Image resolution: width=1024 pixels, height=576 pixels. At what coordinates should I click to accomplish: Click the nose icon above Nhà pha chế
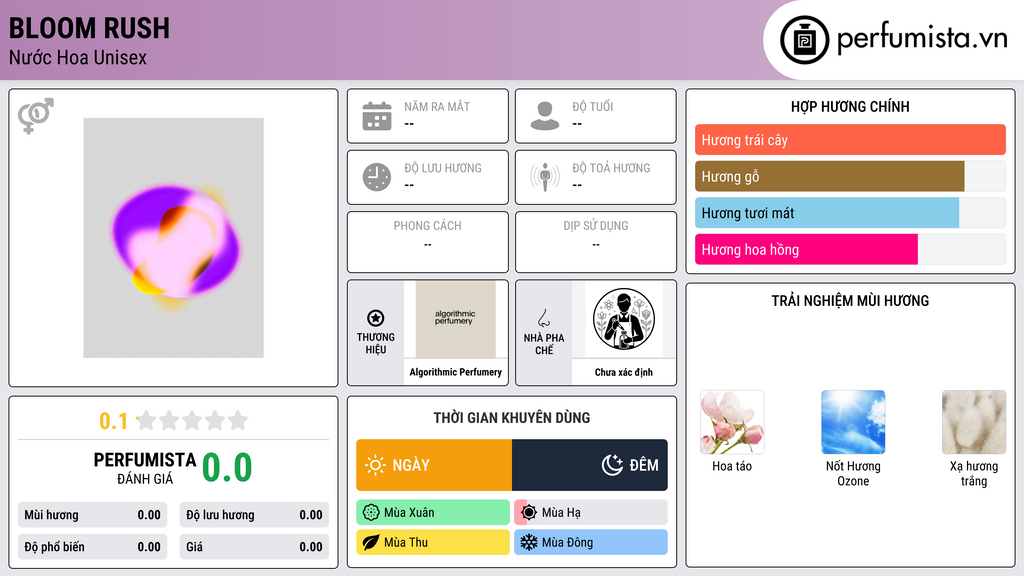[x=543, y=318]
